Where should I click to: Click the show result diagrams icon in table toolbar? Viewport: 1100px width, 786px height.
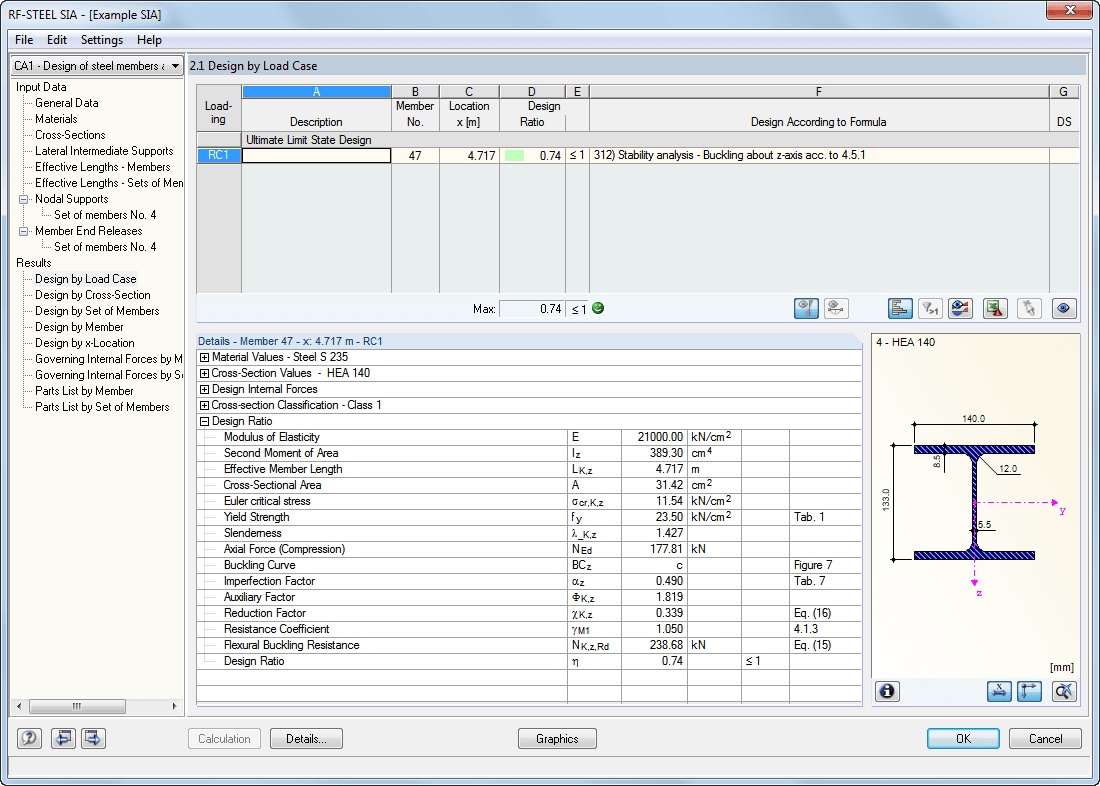pyautogui.click(x=806, y=308)
